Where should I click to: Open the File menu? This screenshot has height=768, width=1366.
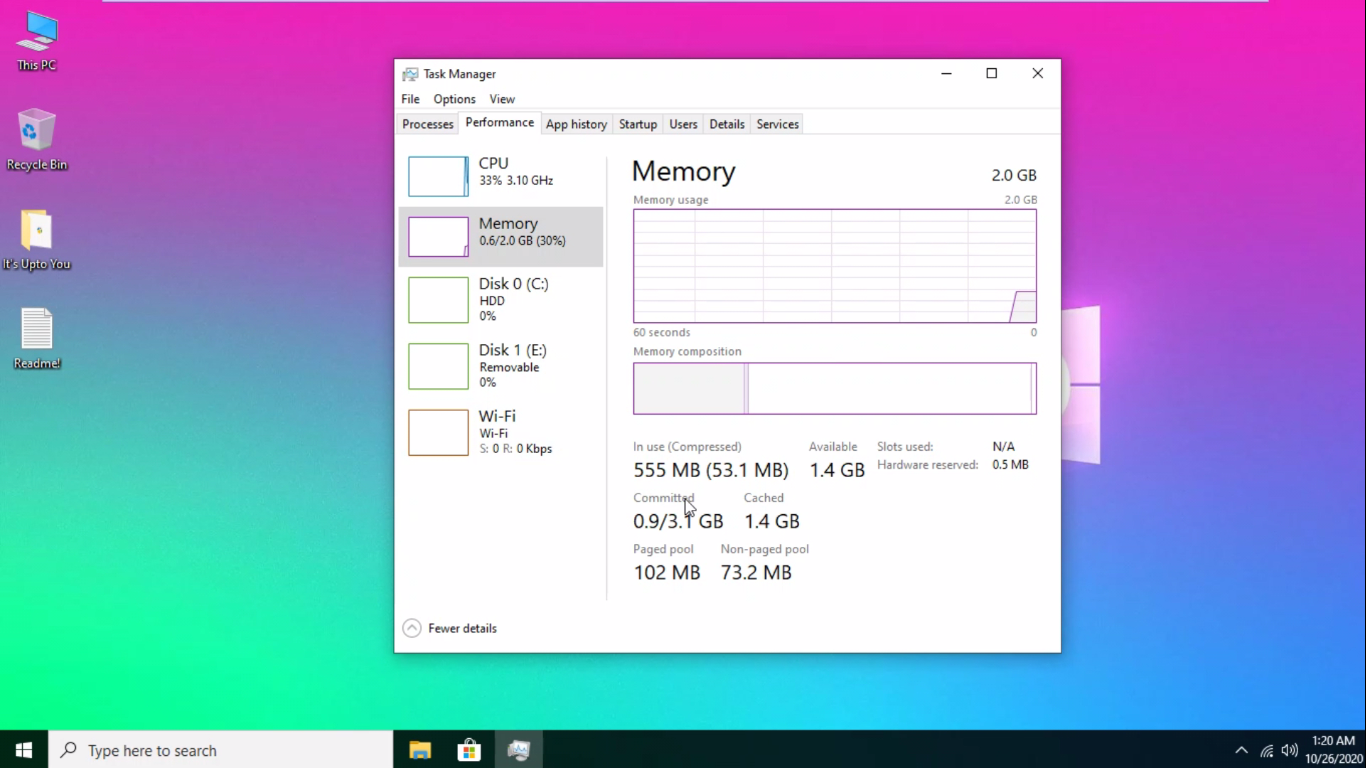tap(410, 99)
